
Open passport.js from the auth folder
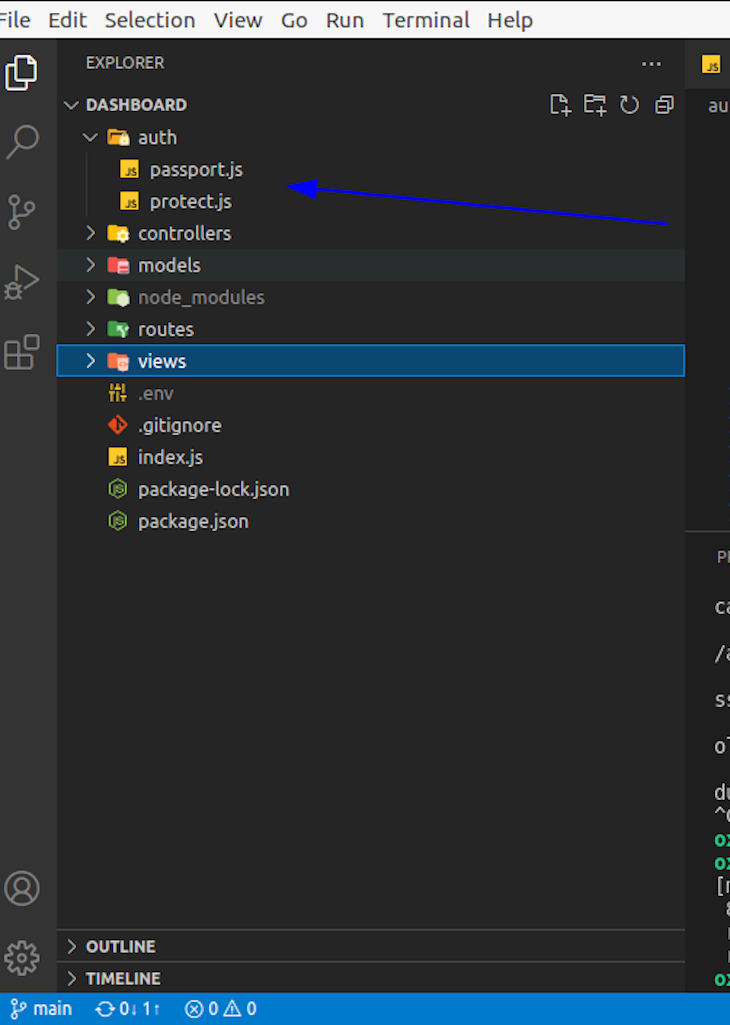click(196, 169)
